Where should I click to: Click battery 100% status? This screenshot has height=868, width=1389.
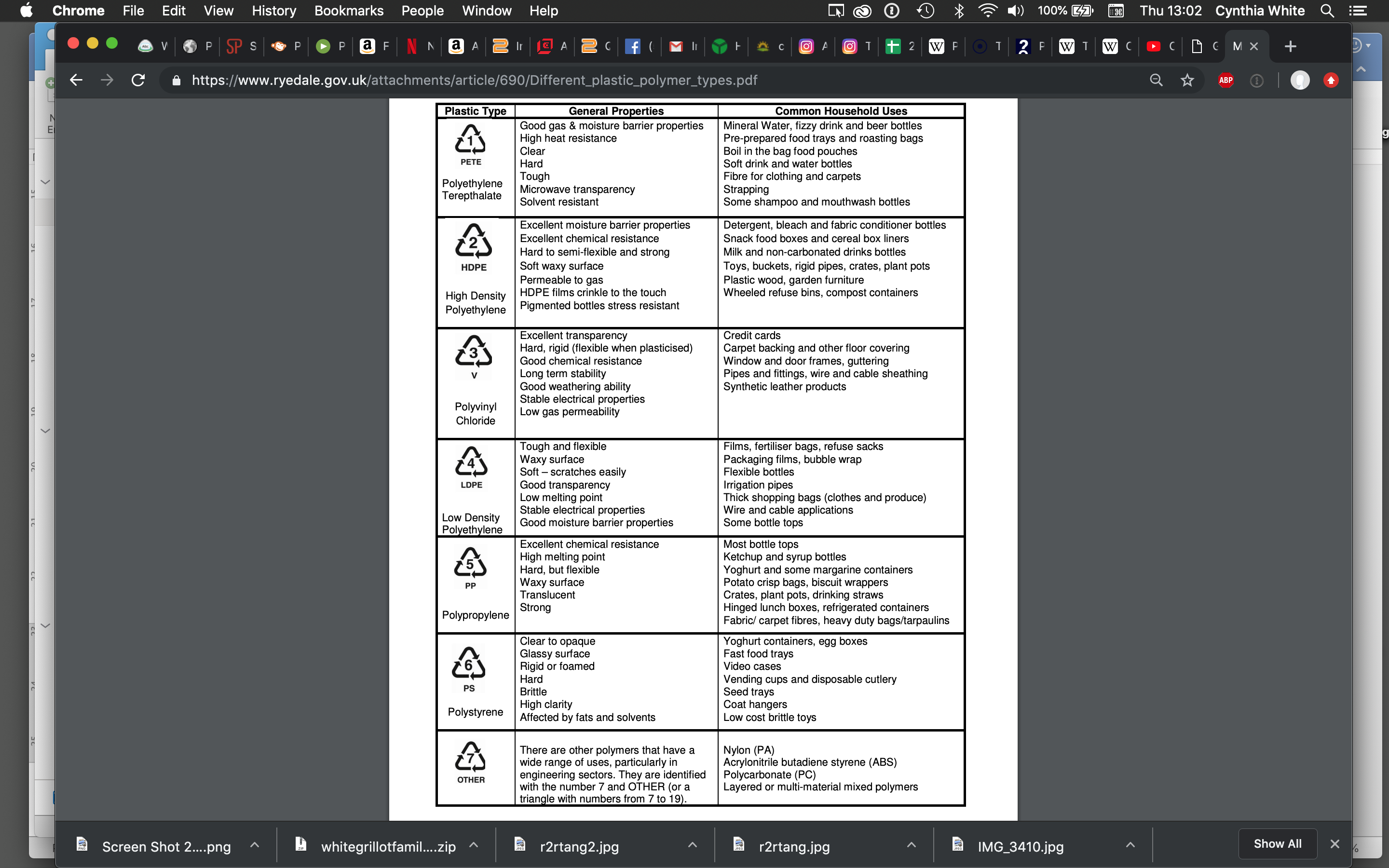1065,10
